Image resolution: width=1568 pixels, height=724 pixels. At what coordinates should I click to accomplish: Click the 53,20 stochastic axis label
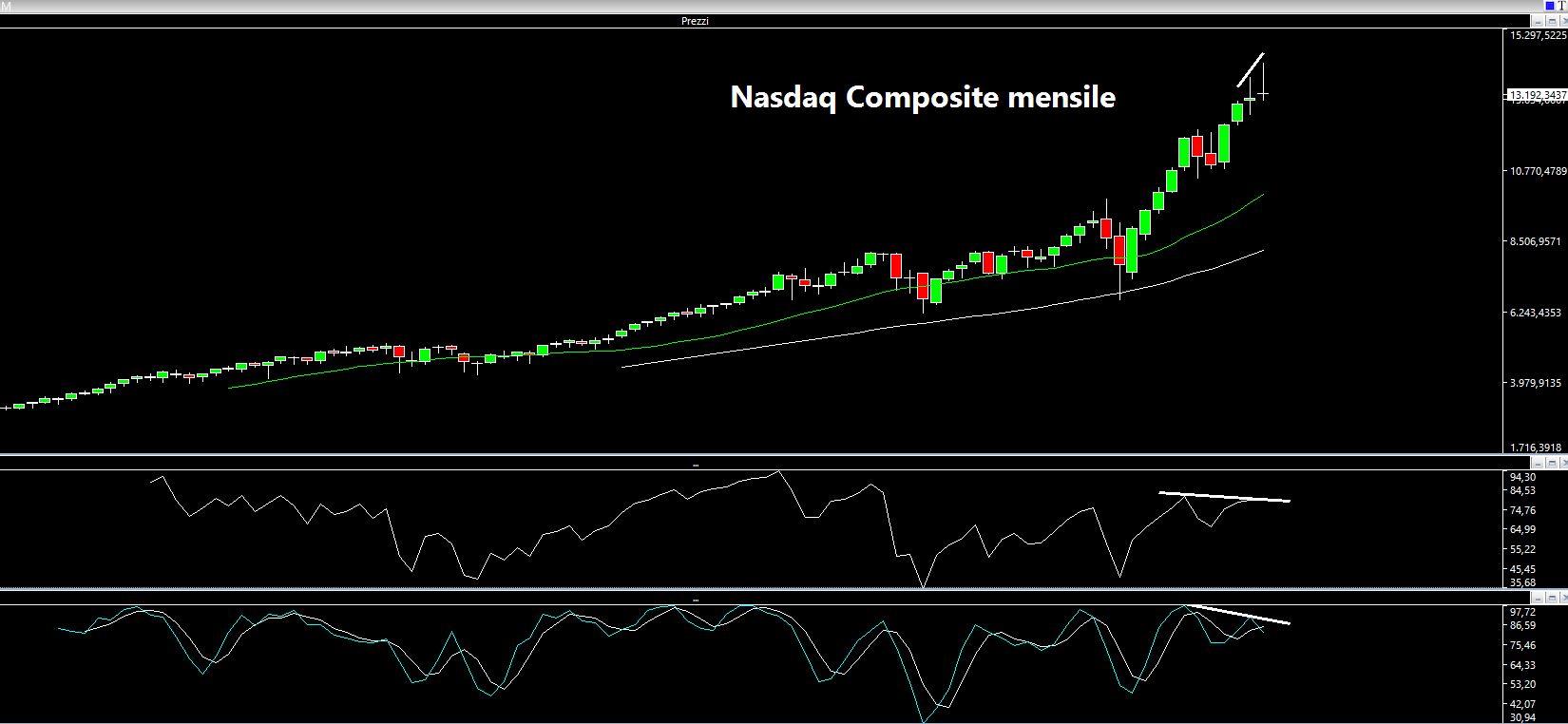pyautogui.click(x=1522, y=684)
